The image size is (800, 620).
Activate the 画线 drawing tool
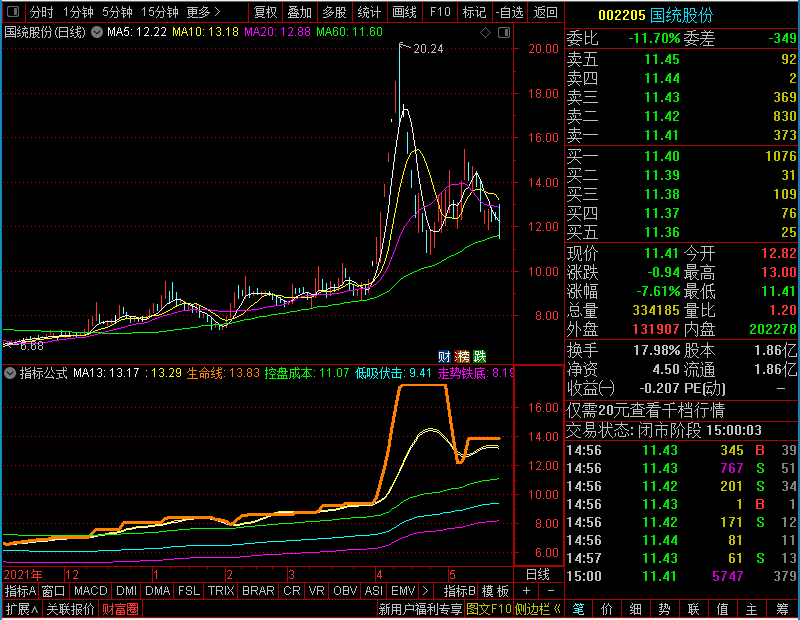pos(404,12)
